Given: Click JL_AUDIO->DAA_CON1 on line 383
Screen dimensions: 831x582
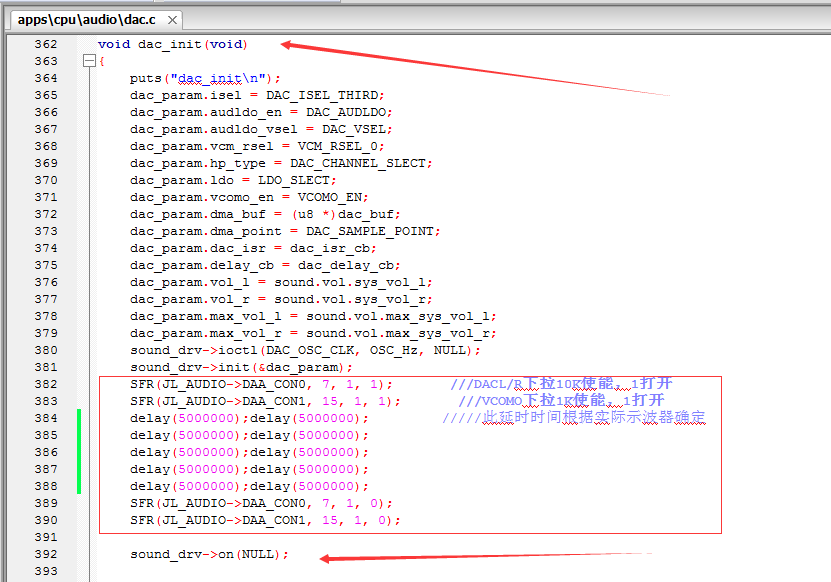Looking at the screenshot, I should [x=234, y=401].
